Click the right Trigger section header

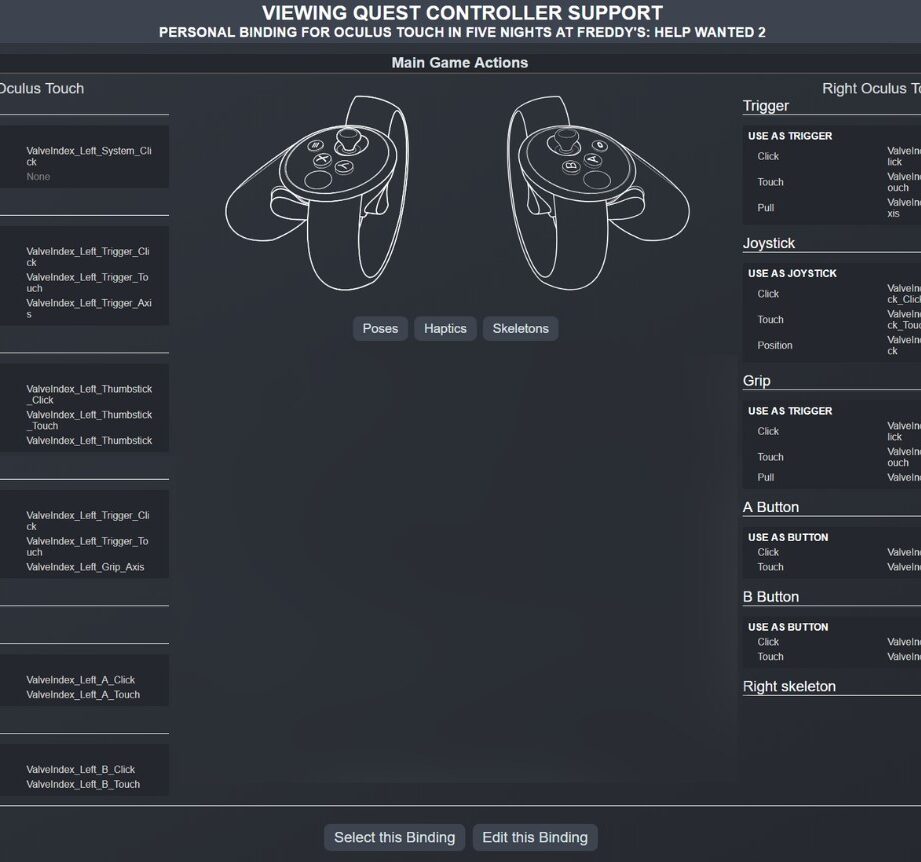point(765,106)
